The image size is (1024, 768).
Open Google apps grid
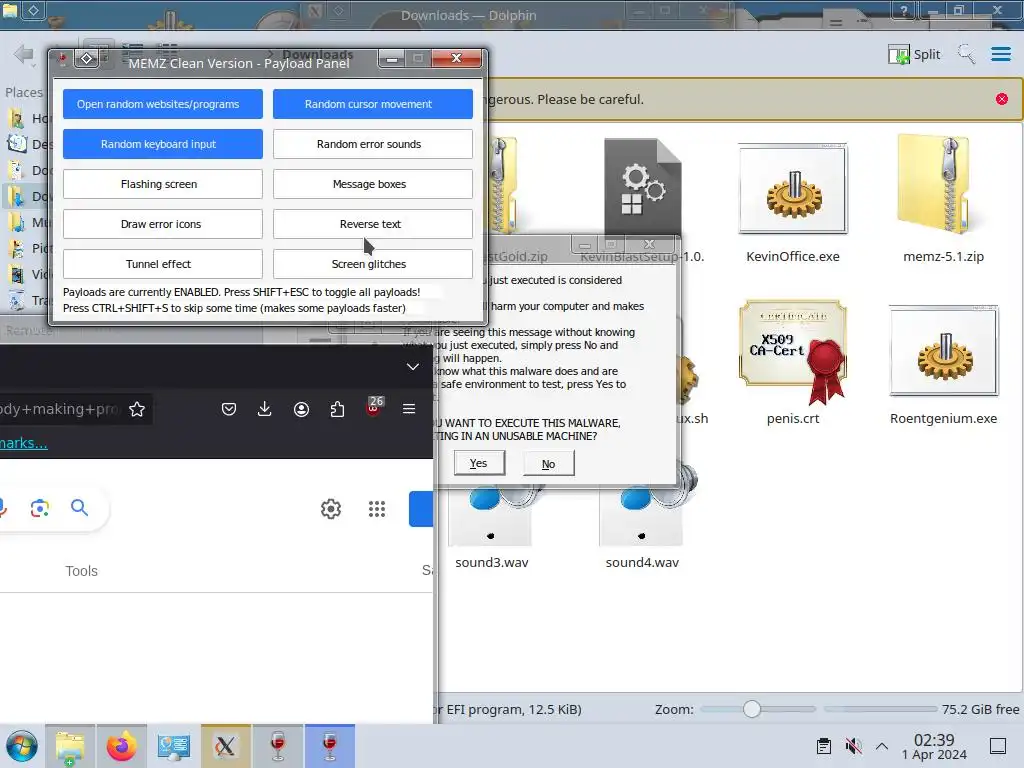pos(377,509)
